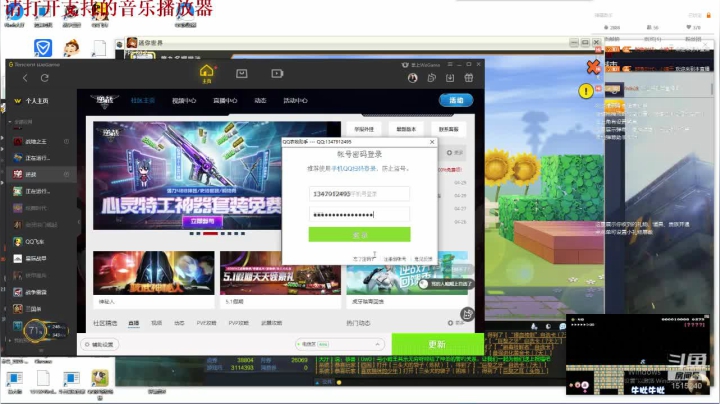
Task: Click the floating round icon at right edge
Action: pos(467,314)
